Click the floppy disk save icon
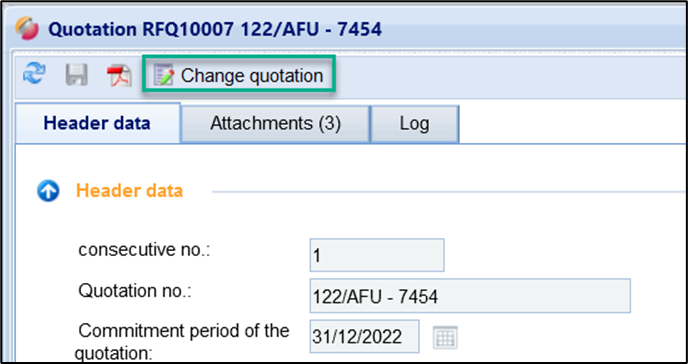This screenshot has height=364, width=688. tap(76, 75)
